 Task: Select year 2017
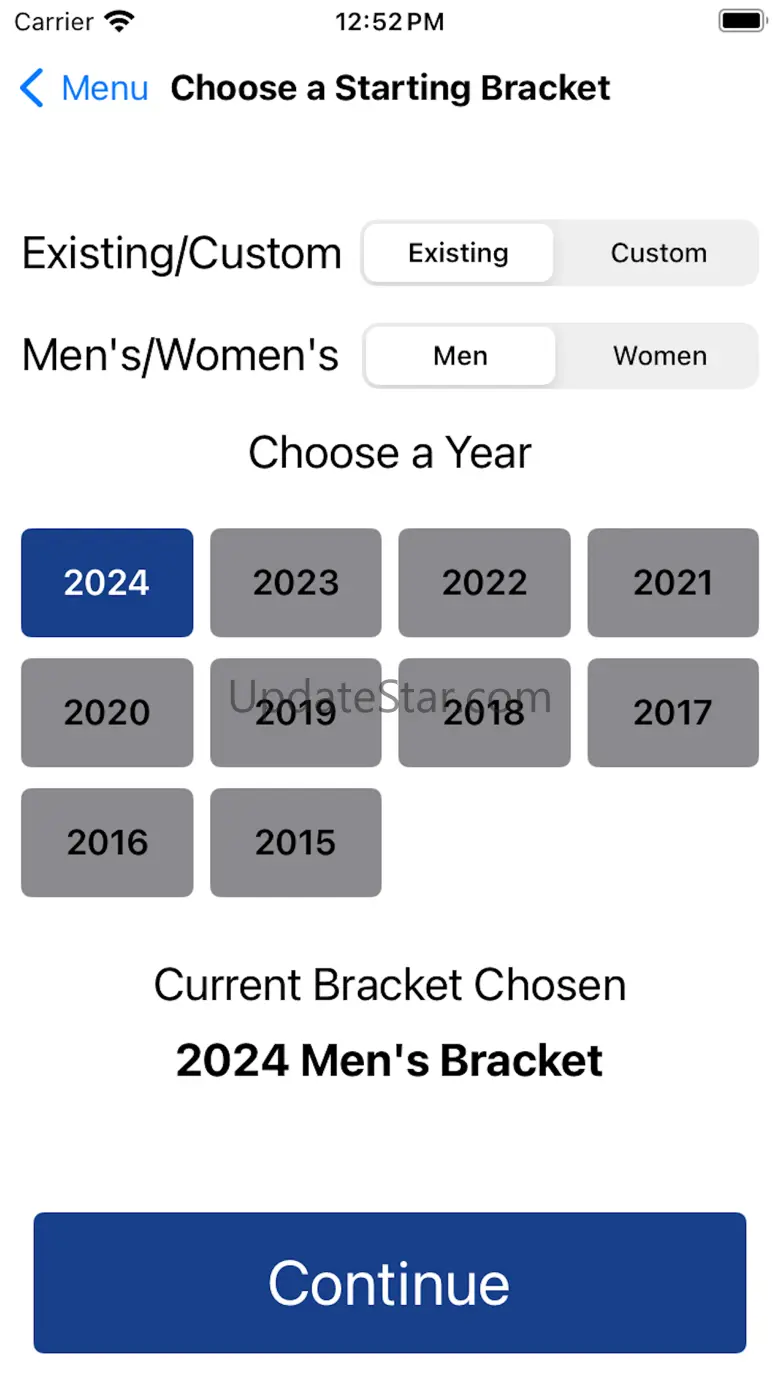click(x=673, y=713)
